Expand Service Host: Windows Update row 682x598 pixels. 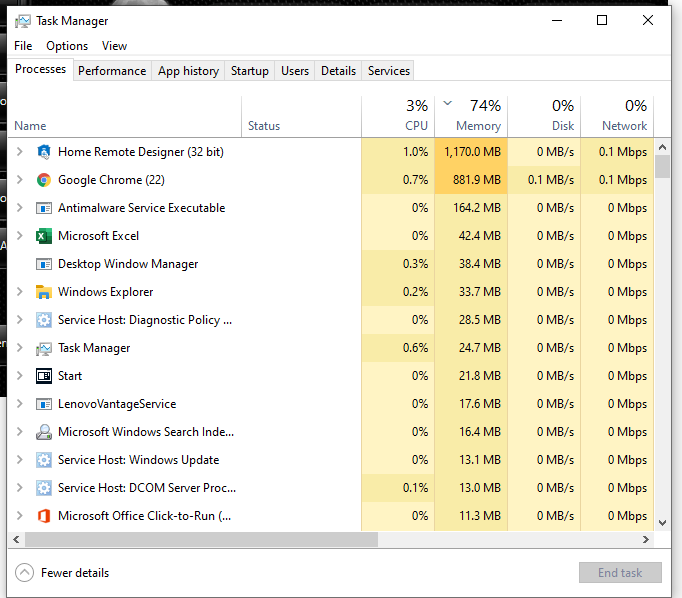pyautogui.click(x=20, y=459)
